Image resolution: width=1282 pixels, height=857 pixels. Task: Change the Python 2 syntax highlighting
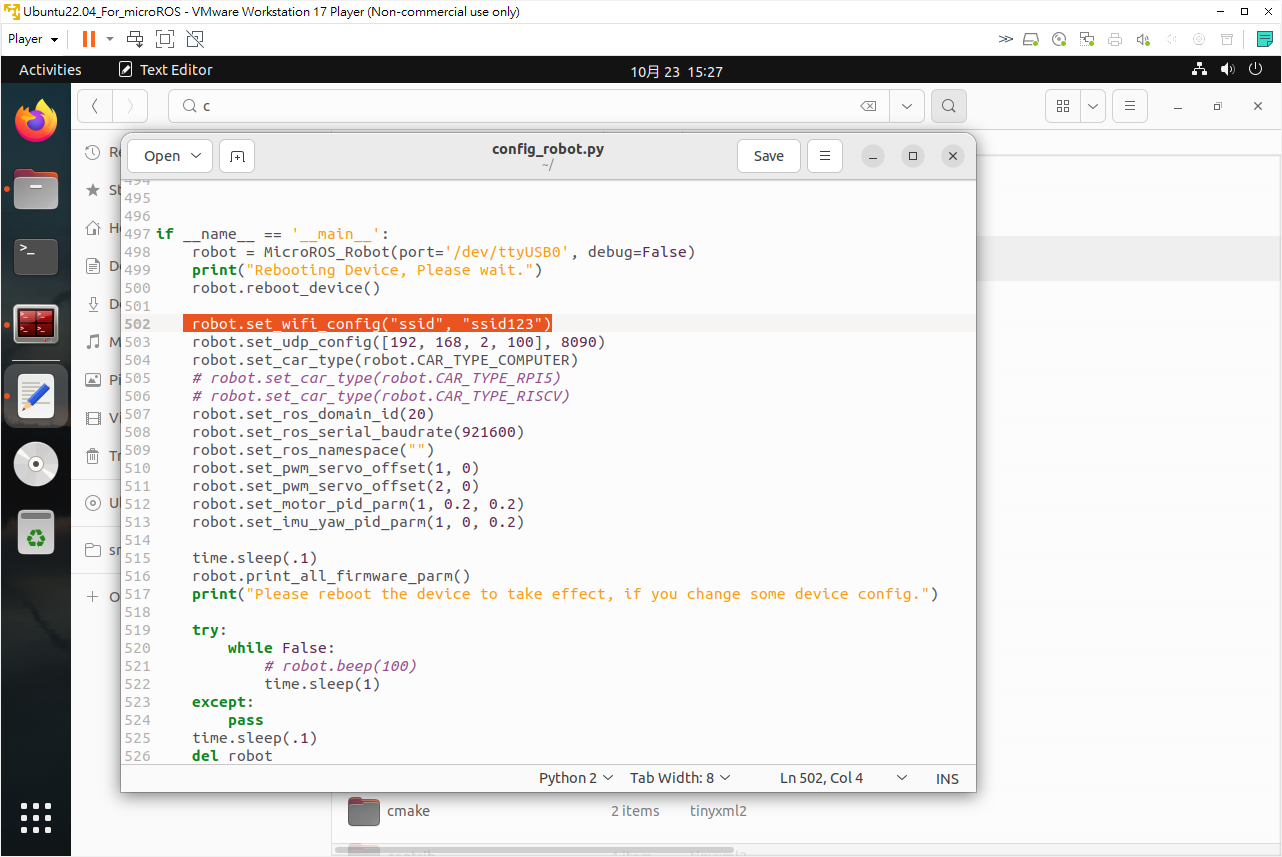tap(575, 778)
